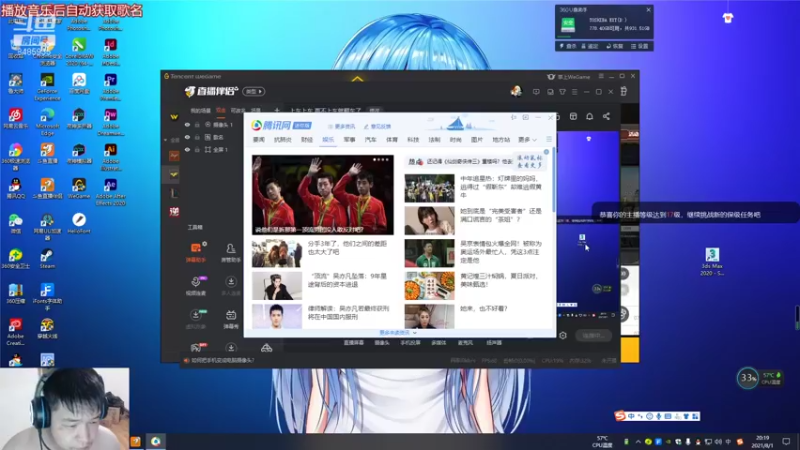The image size is (800, 450).
Task: Open the table tennis players headline image
Action: [322, 194]
